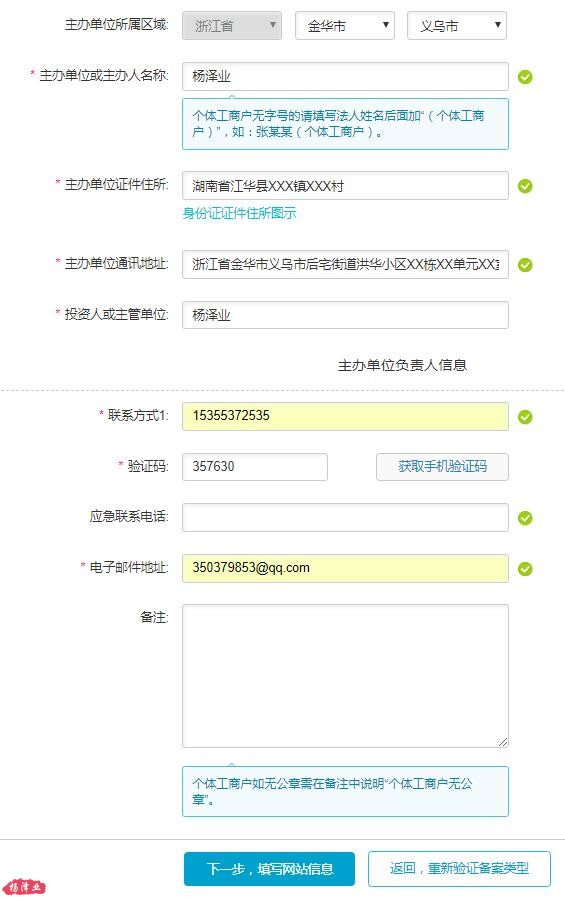Expand the 金华市 city dropdown
This screenshot has height=897, width=565.
[345, 26]
